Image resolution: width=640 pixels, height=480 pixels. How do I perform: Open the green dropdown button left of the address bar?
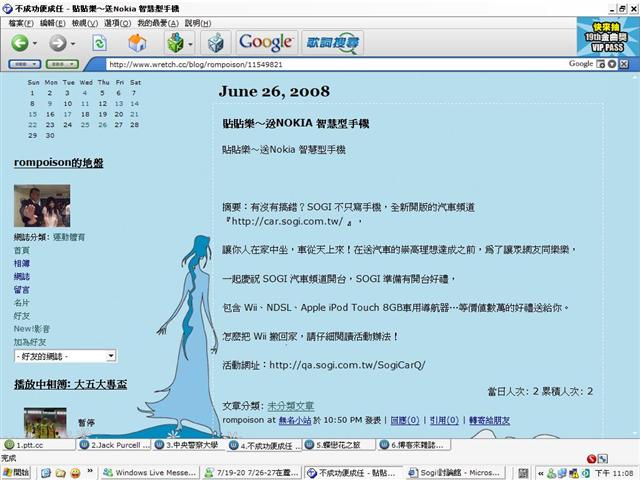(62, 64)
